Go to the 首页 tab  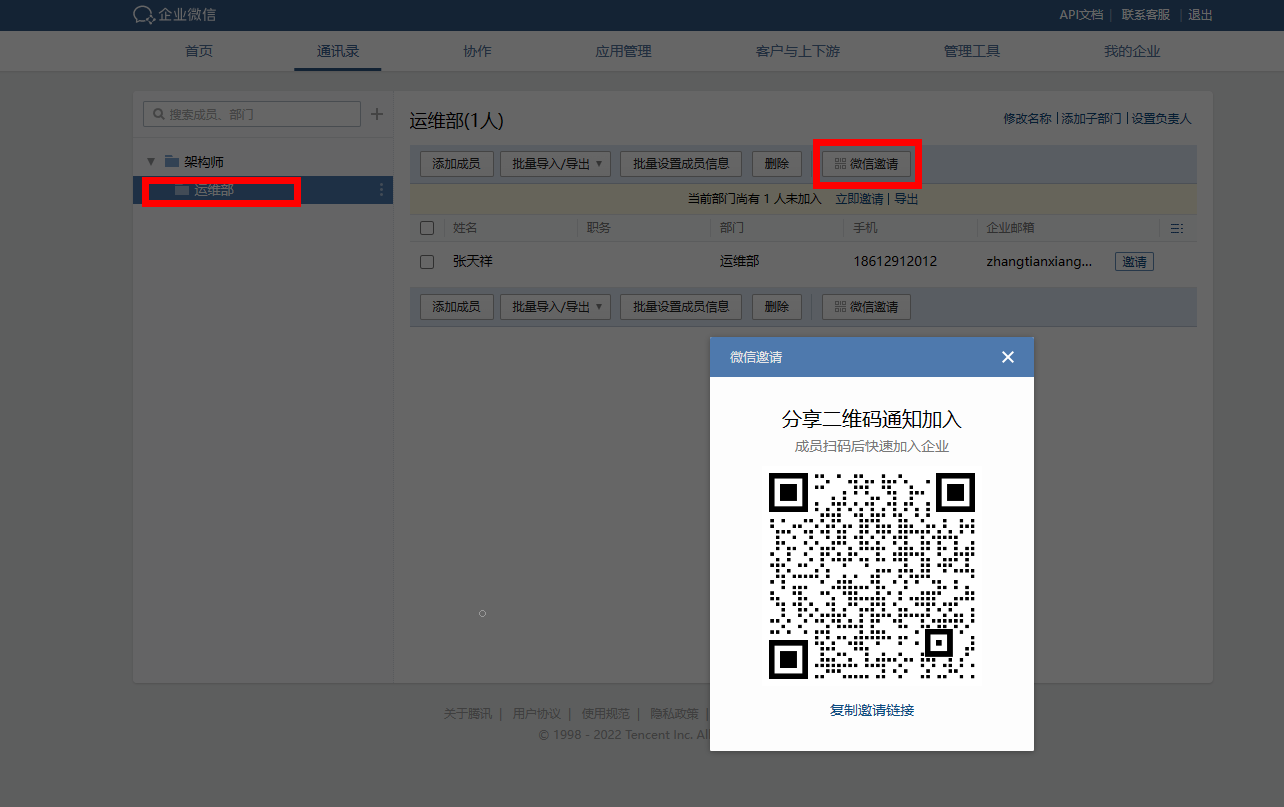pyautogui.click(x=199, y=51)
